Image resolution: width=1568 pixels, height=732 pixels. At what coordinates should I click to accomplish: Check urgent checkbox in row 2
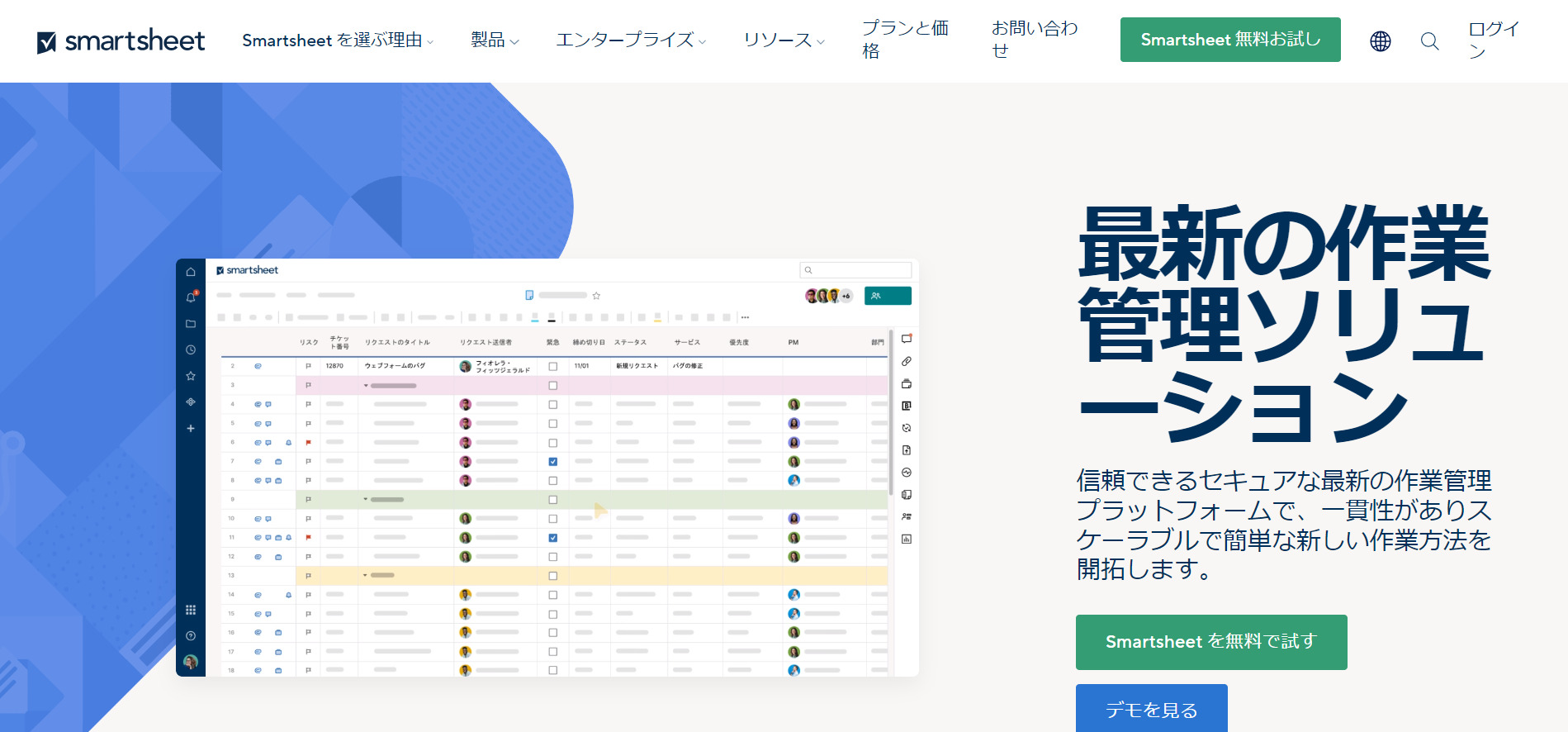[553, 366]
